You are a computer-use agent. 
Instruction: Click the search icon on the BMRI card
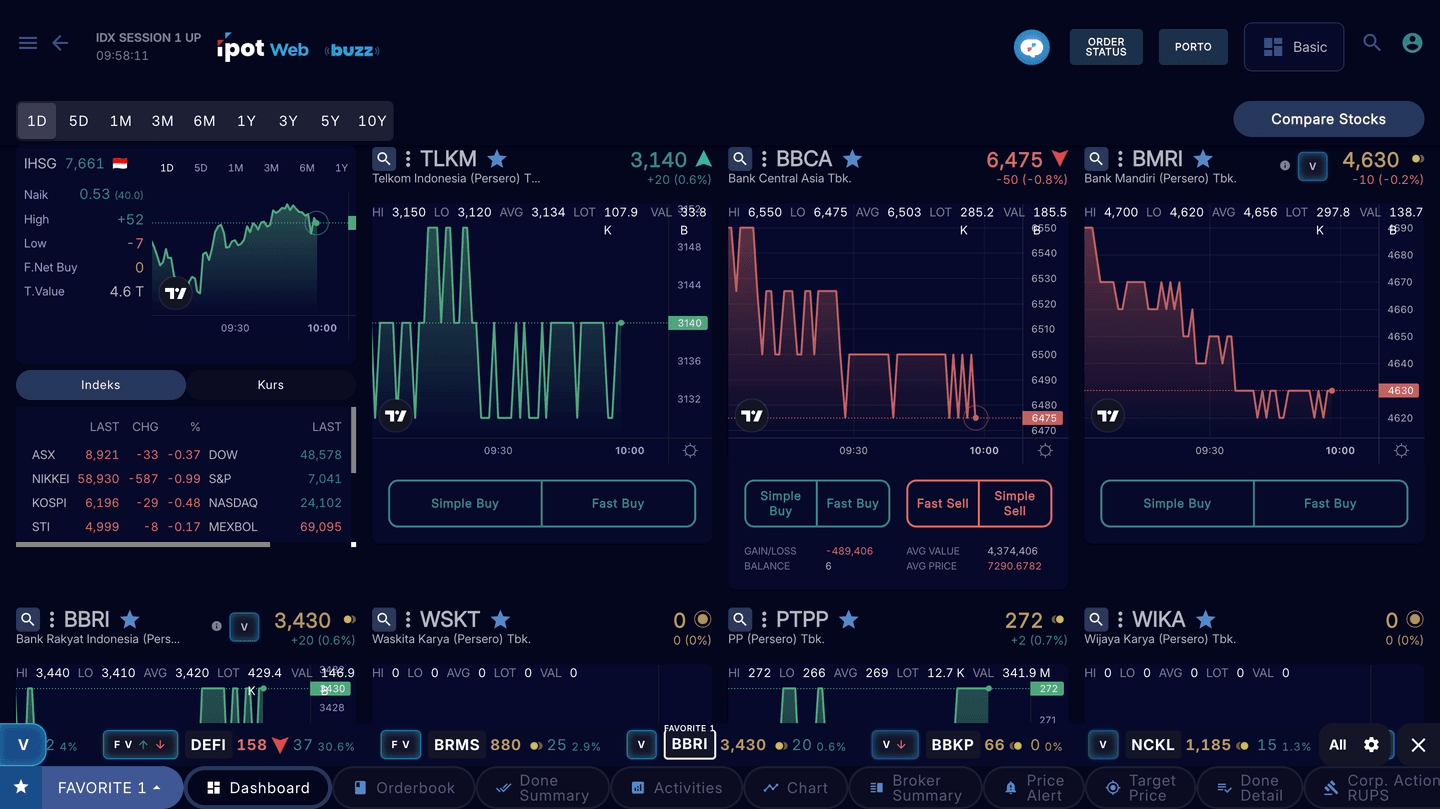pyautogui.click(x=1096, y=159)
